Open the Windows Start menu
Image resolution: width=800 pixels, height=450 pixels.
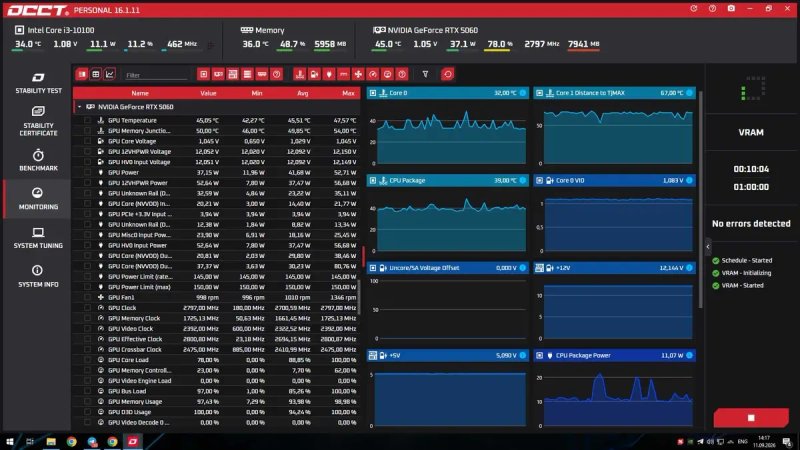10,442
